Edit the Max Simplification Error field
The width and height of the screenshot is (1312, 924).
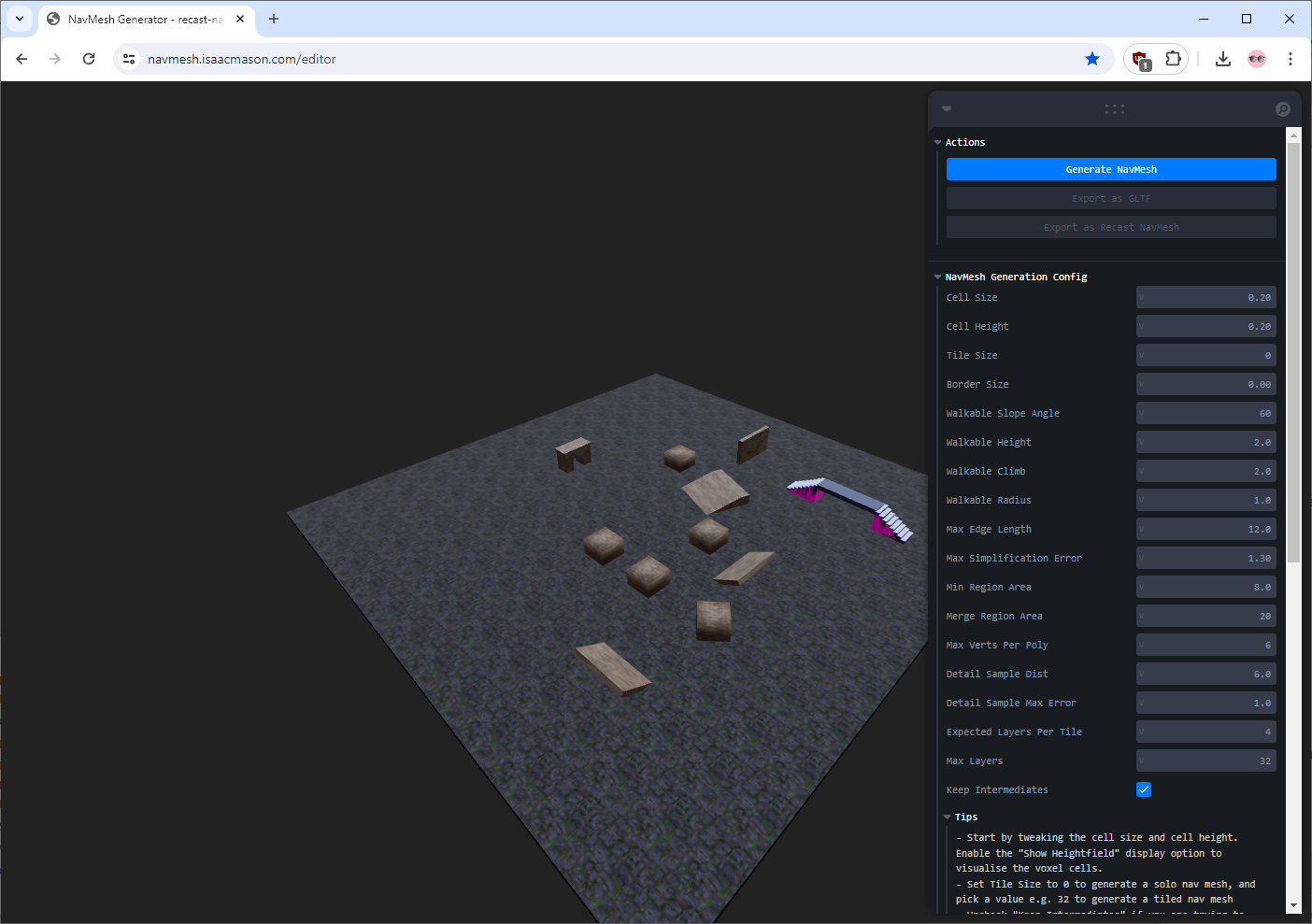coord(1205,558)
